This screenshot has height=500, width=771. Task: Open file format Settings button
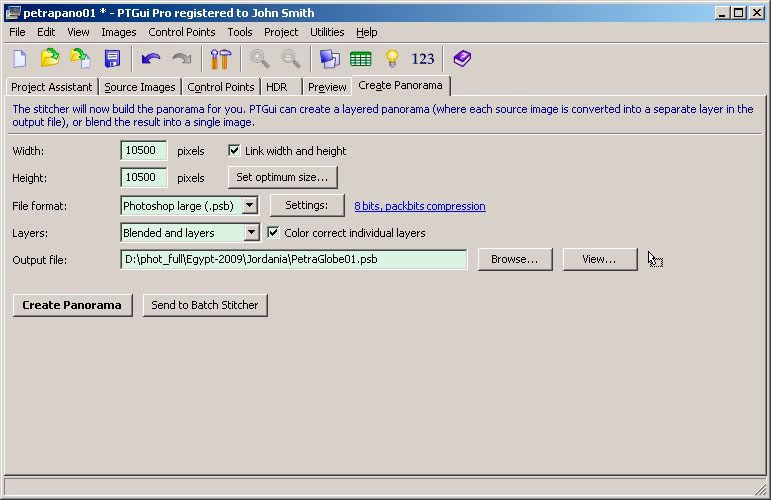(x=307, y=205)
